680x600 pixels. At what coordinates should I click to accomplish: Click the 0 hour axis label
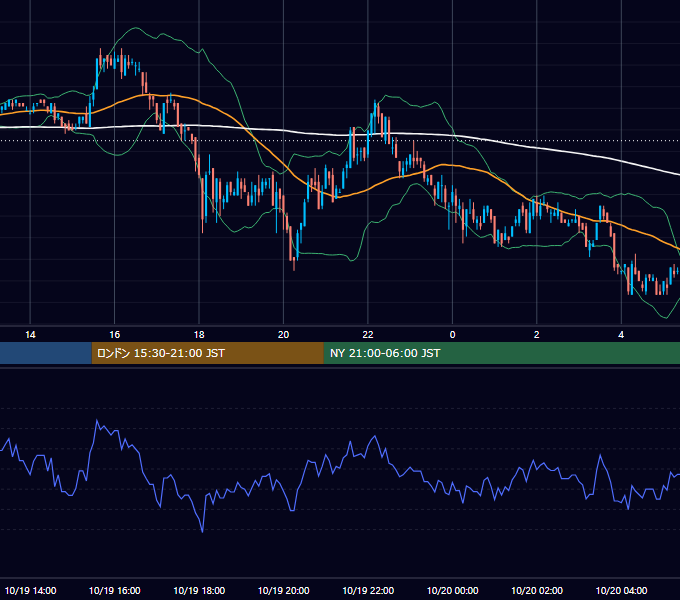pyautogui.click(x=452, y=335)
